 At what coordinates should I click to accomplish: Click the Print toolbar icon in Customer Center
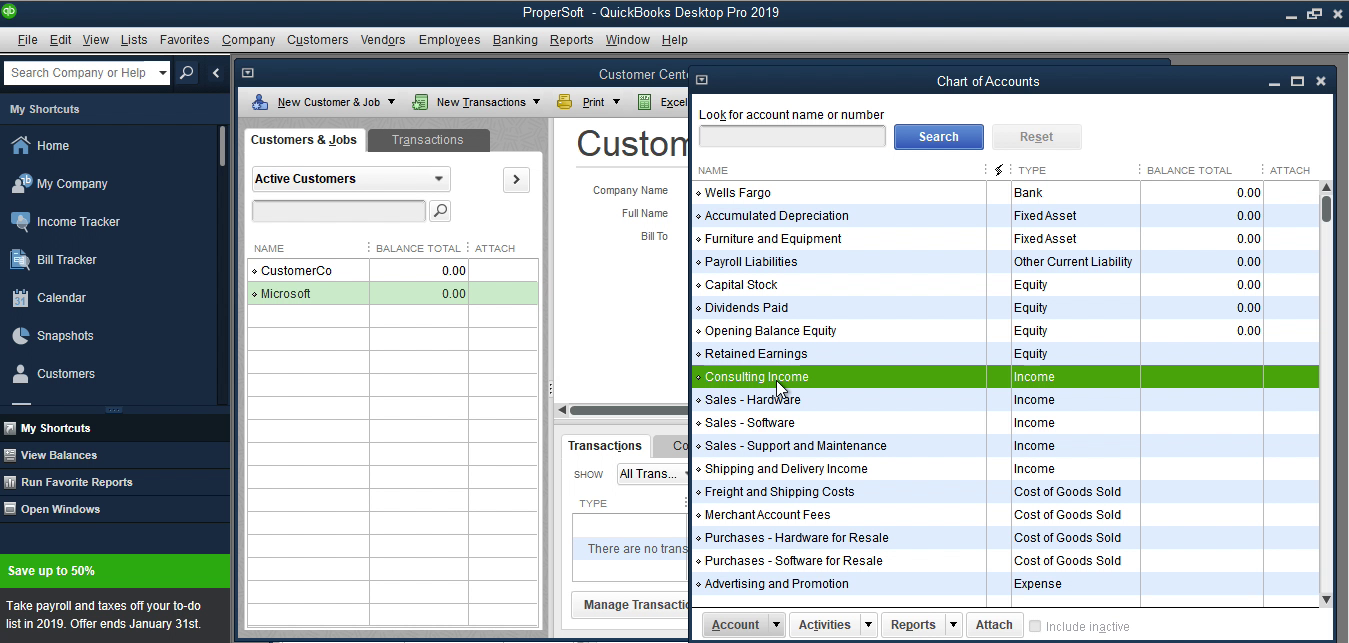(565, 102)
